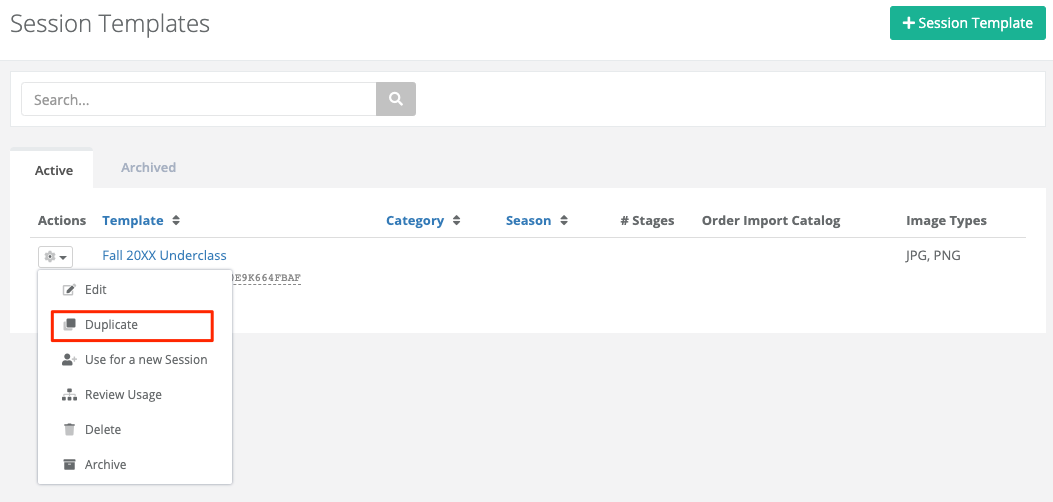Screen dimensions: 1053x502
Task: Click the JPG, PNG image types cell
Action: click(x=933, y=255)
